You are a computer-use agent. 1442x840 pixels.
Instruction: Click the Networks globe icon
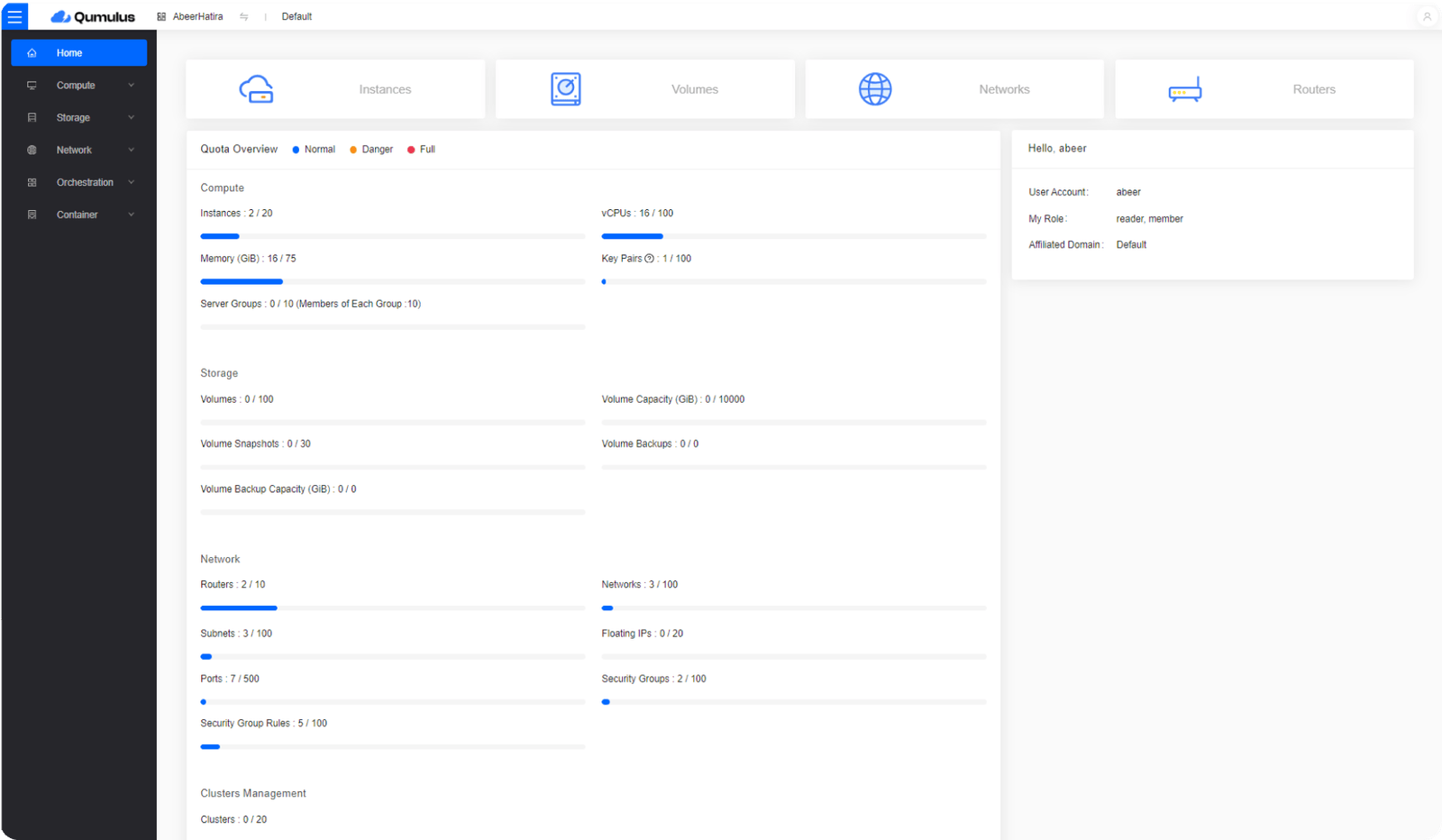pyautogui.click(x=875, y=88)
